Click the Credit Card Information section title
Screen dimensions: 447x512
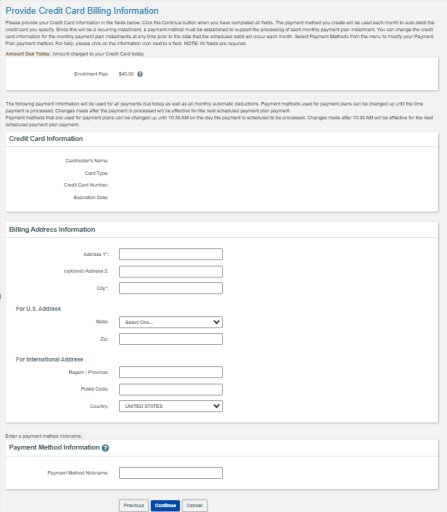tap(46, 139)
